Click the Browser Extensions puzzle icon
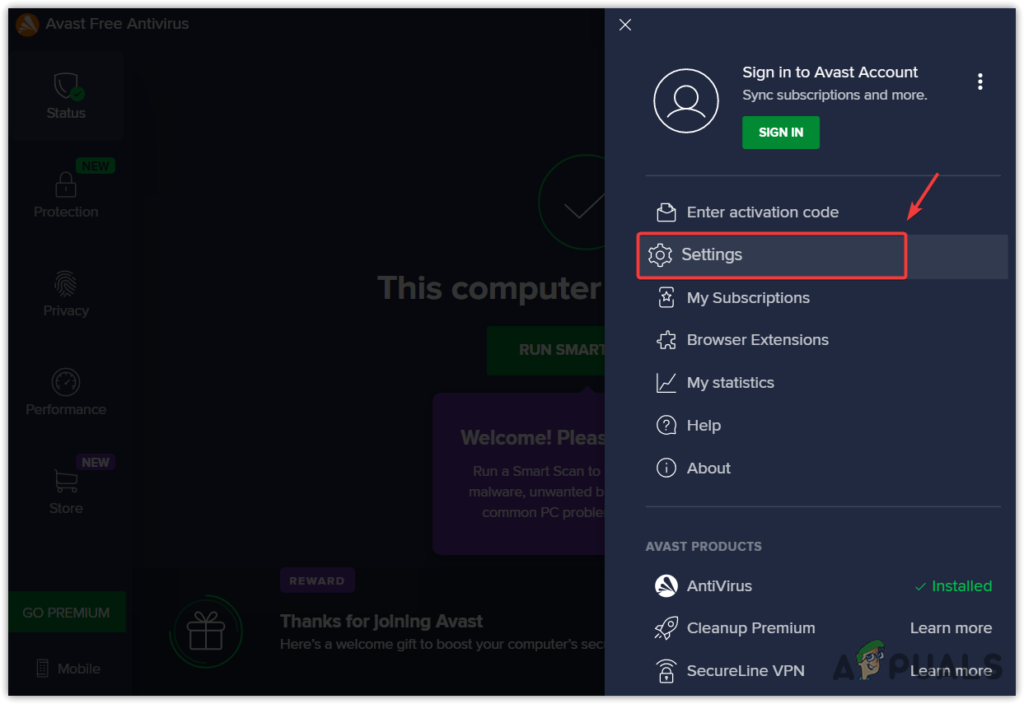This screenshot has width=1024, height=704. [x=666, y=340]
